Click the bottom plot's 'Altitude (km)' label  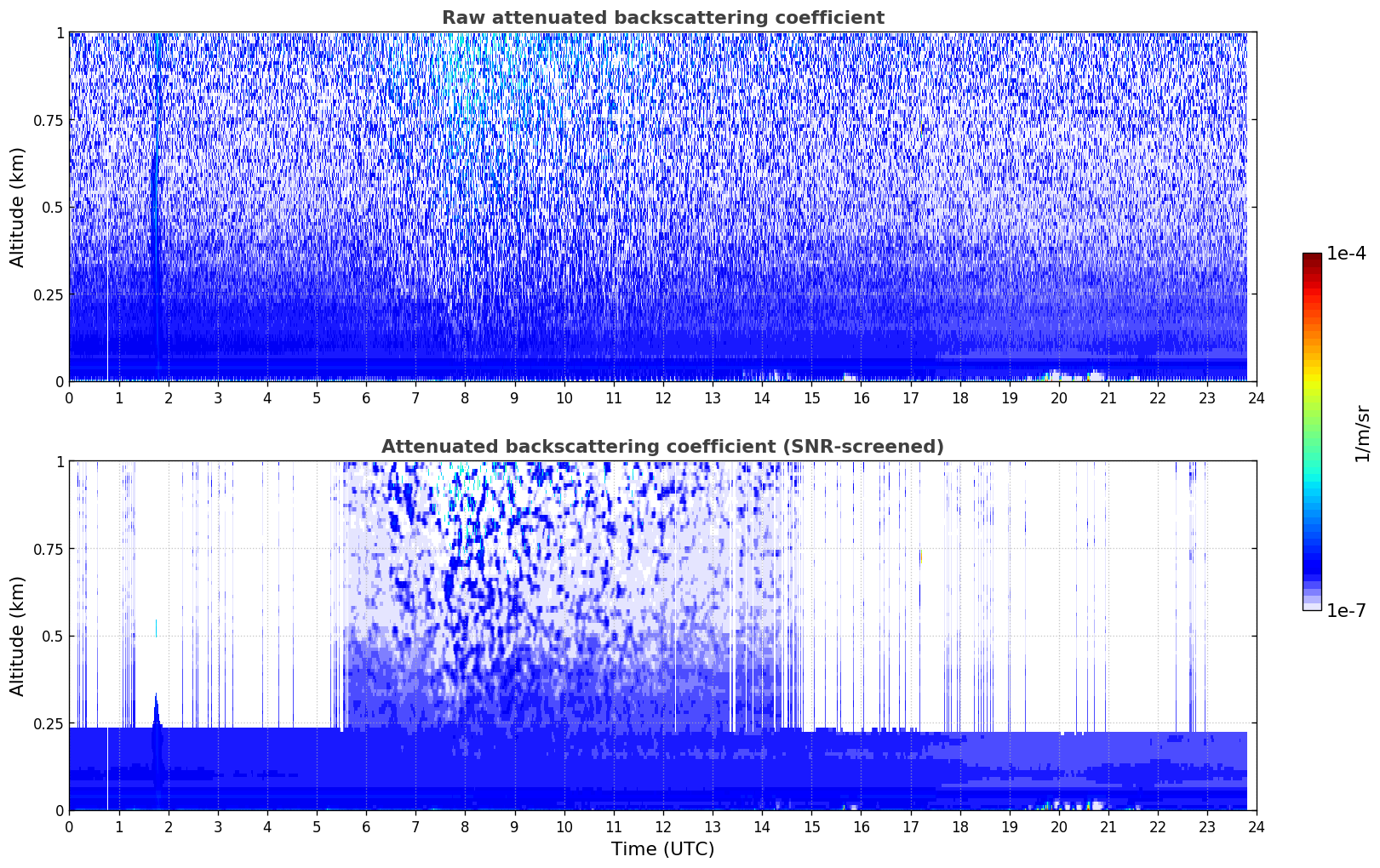tap(18, 636)
